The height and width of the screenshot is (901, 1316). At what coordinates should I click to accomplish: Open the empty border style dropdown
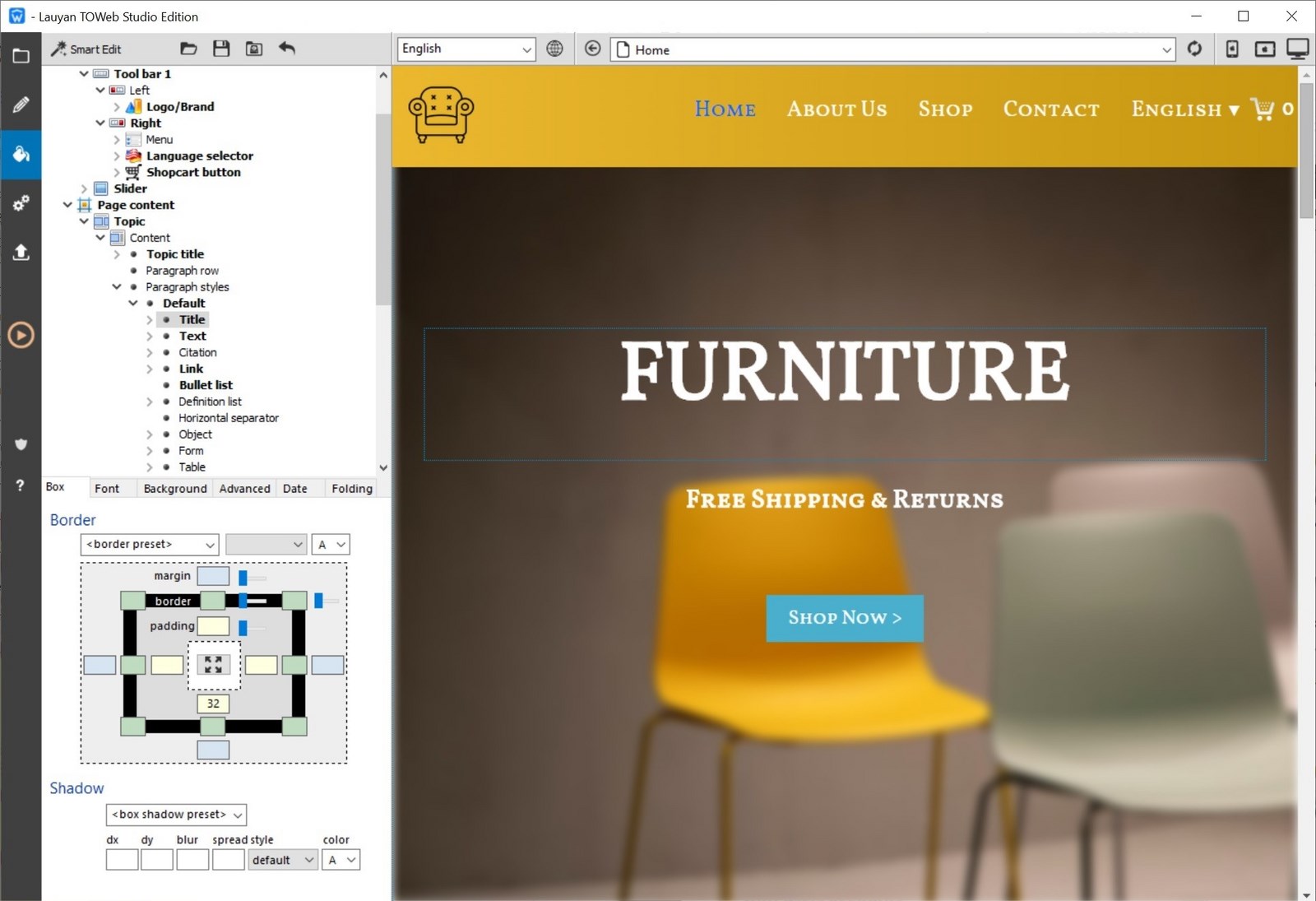[x=266, y=544]
